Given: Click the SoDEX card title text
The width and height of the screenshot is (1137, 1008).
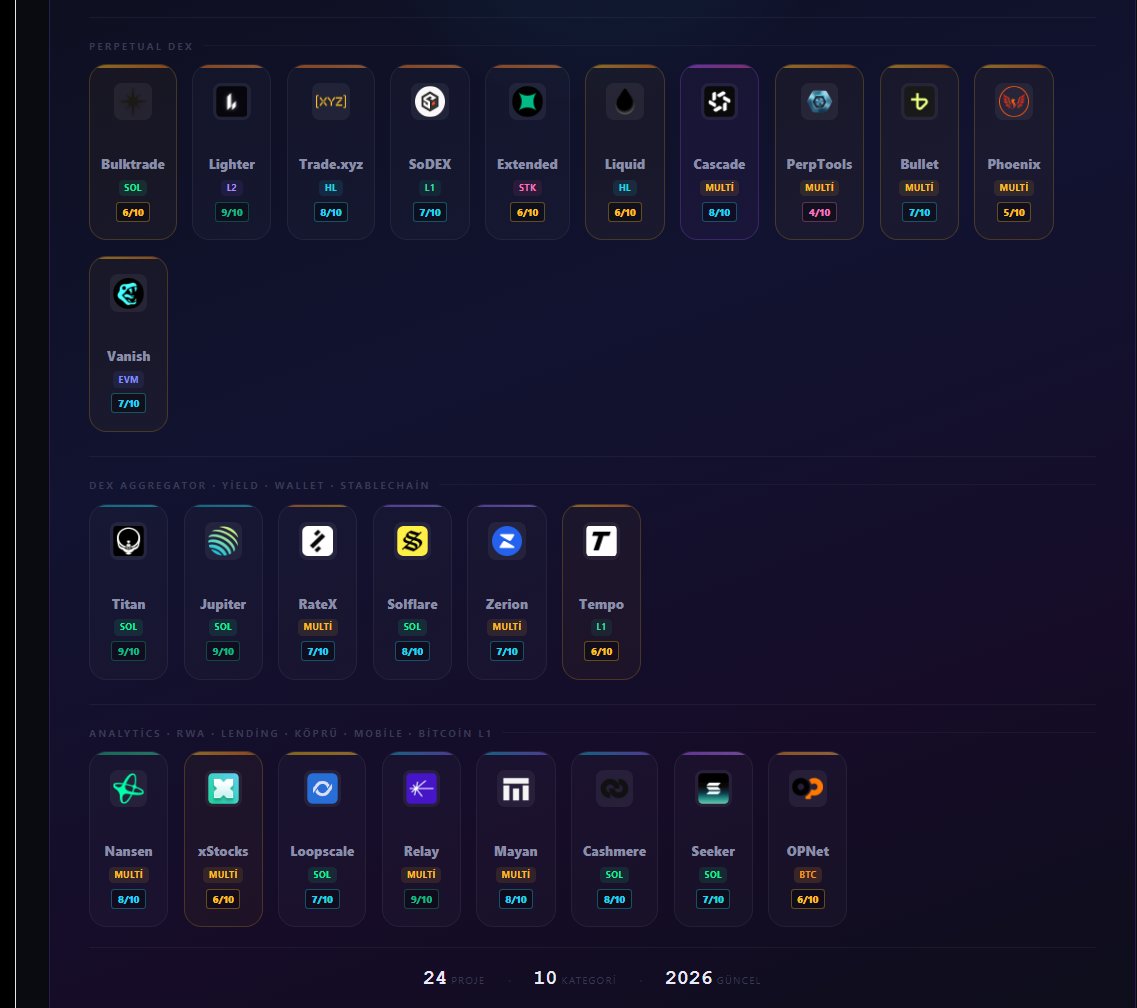Looking at the screenshot, I should (x=430, y=165).
